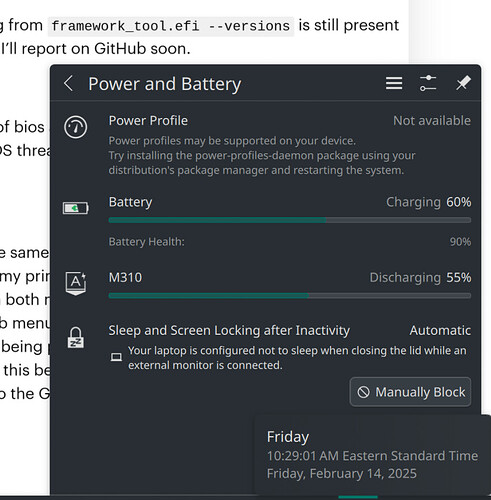The width and height of the screenshot is (491, 500).
Task: Open the hamburger menu in panel header
Action: [x=394, y=83]
